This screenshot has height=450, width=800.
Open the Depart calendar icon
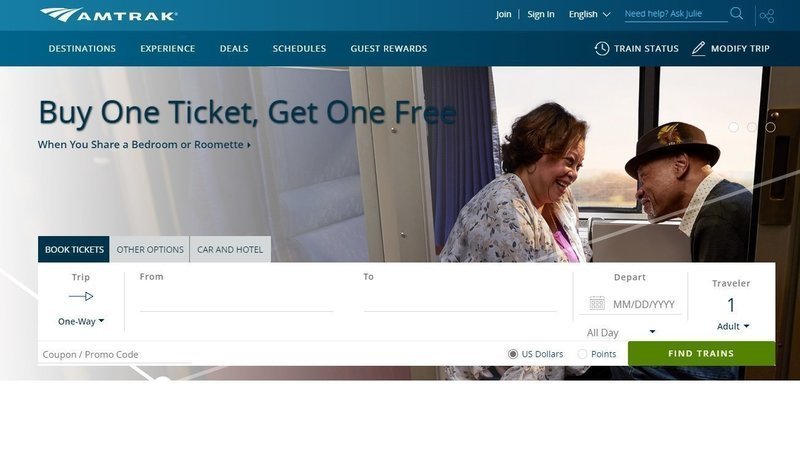[x=597, y=303]
